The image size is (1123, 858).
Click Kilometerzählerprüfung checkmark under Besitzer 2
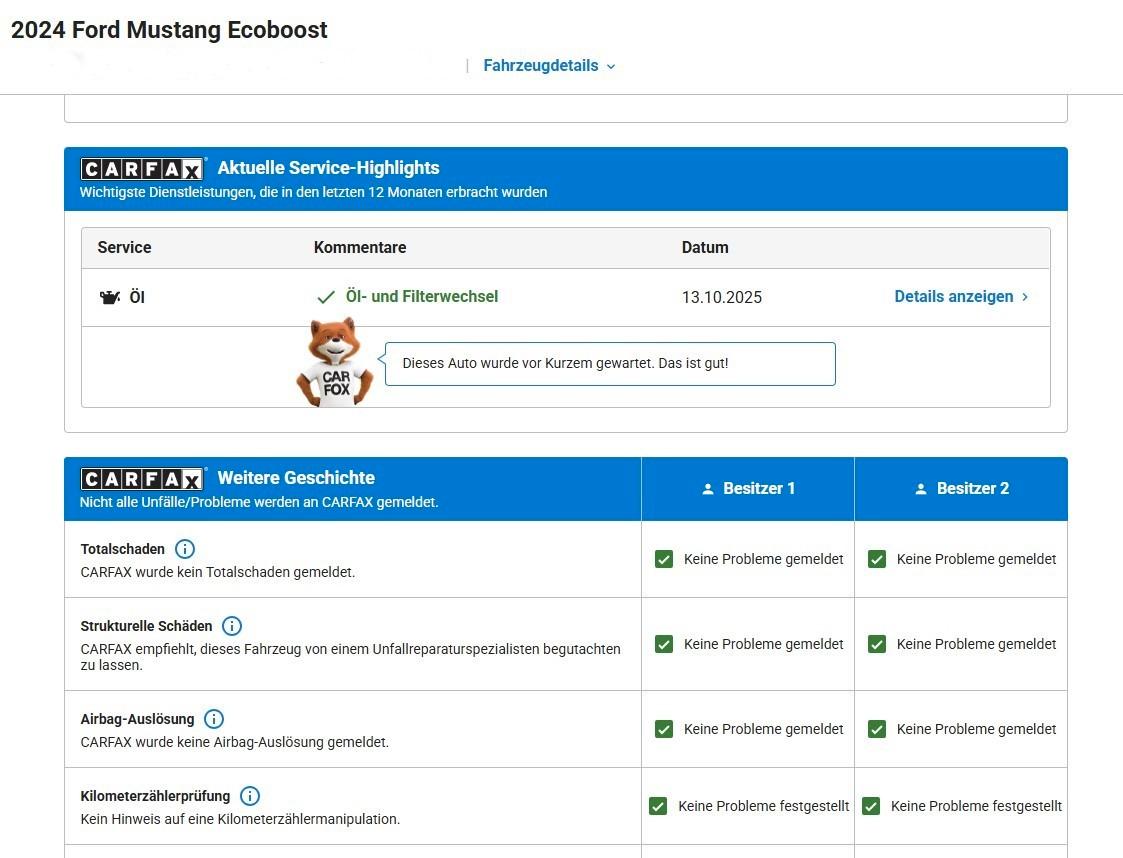pyautogui.click(x=872, y=806)
